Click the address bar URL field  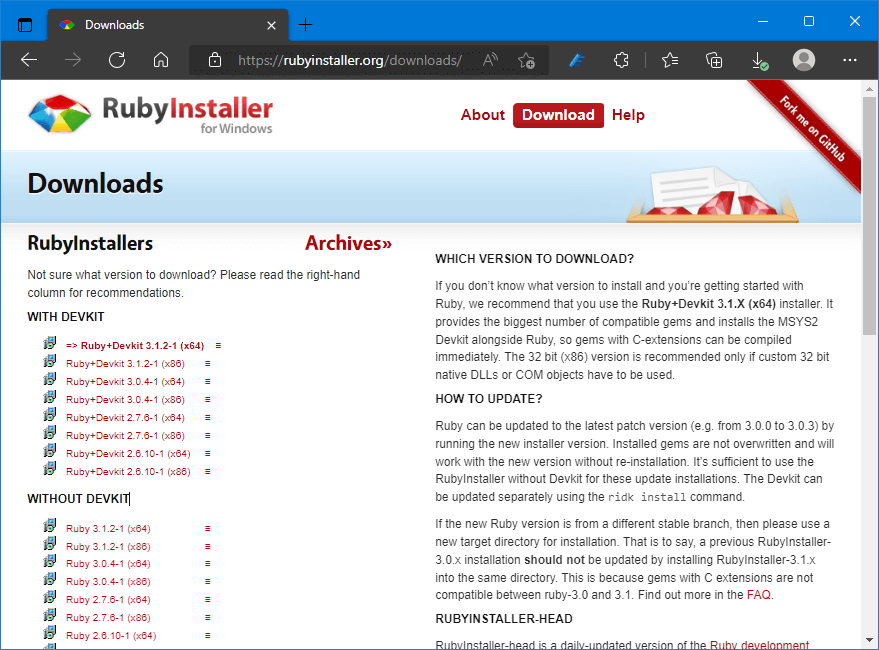pyautogui.click(x=350, y=60)
